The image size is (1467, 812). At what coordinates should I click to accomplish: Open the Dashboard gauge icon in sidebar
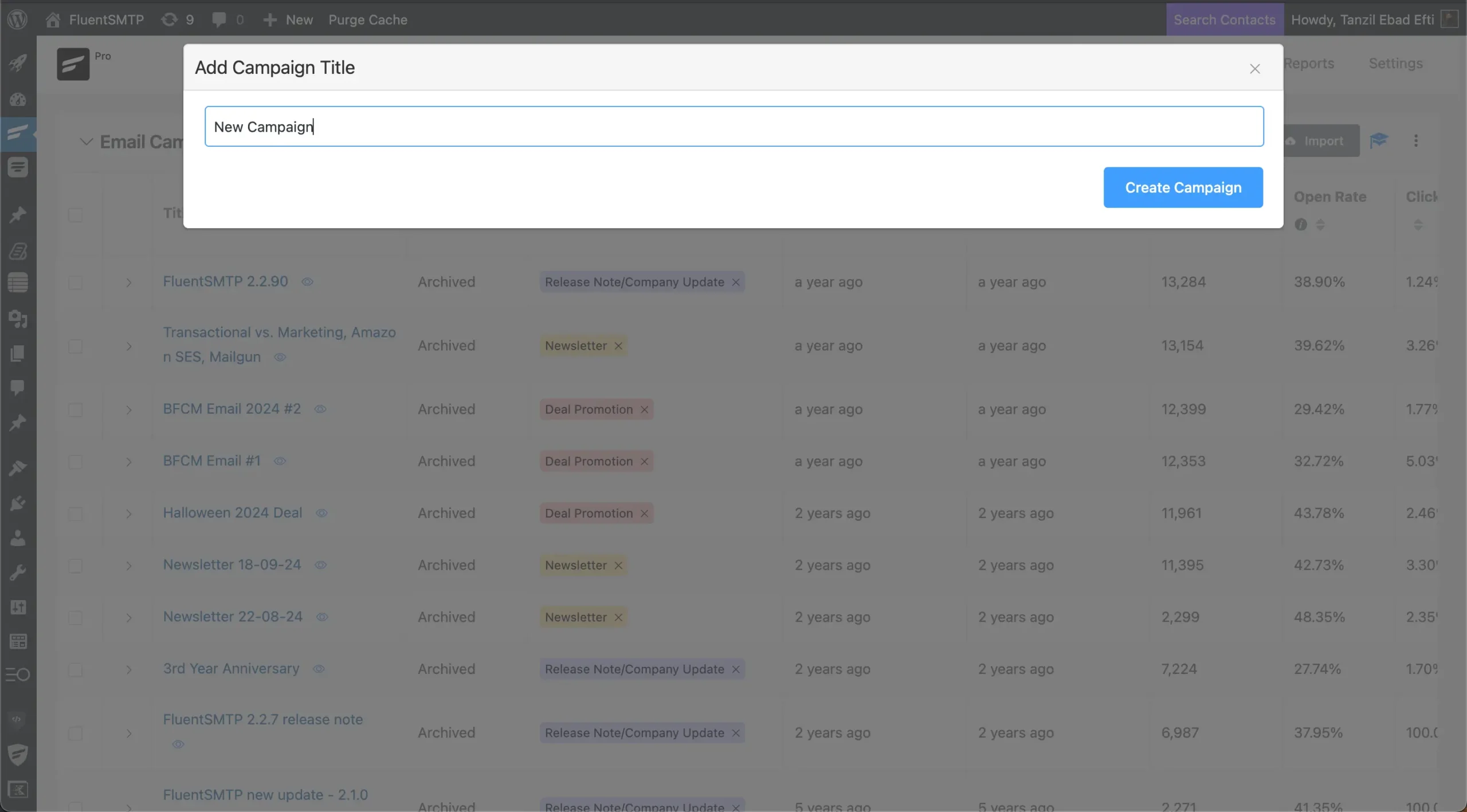pos(18,99)
